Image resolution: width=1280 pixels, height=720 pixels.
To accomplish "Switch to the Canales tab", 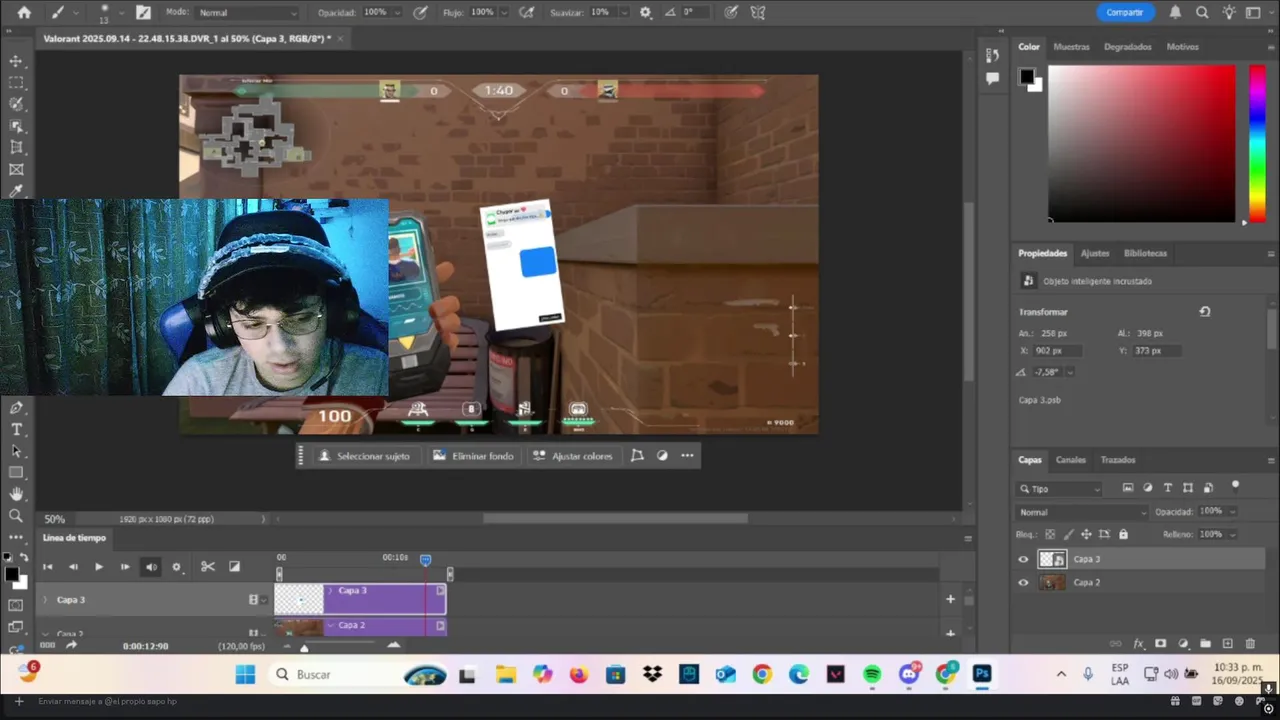I will (1070, 460).
